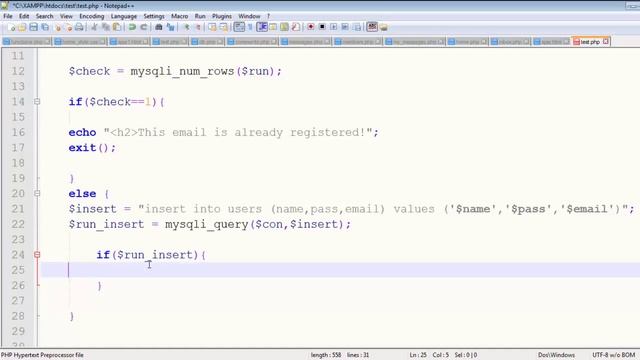Open Find with the binoculars icon
The image size is (640, 360).
pyautogui.click(x=159, y=27)
